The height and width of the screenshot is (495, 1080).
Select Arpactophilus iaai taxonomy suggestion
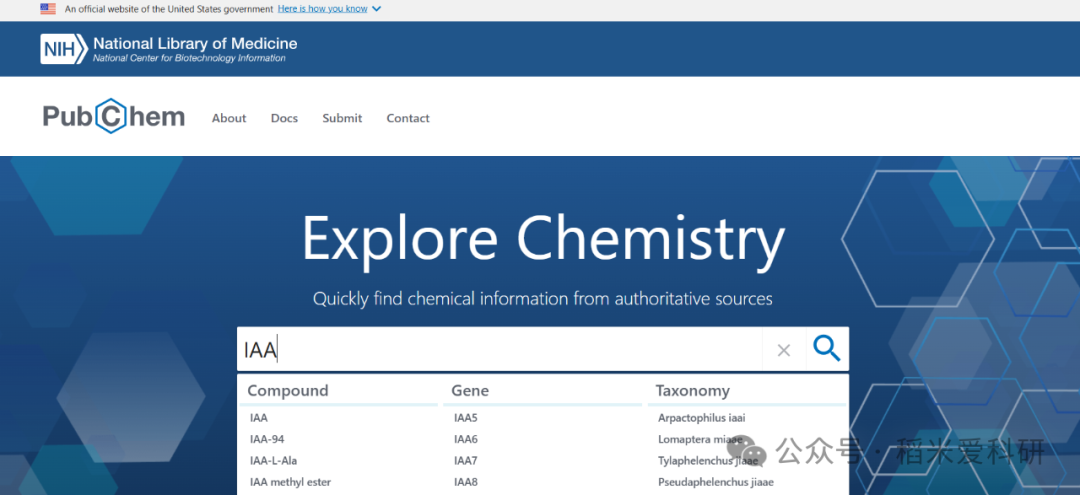pyautogui.click(x=701, y=418)
